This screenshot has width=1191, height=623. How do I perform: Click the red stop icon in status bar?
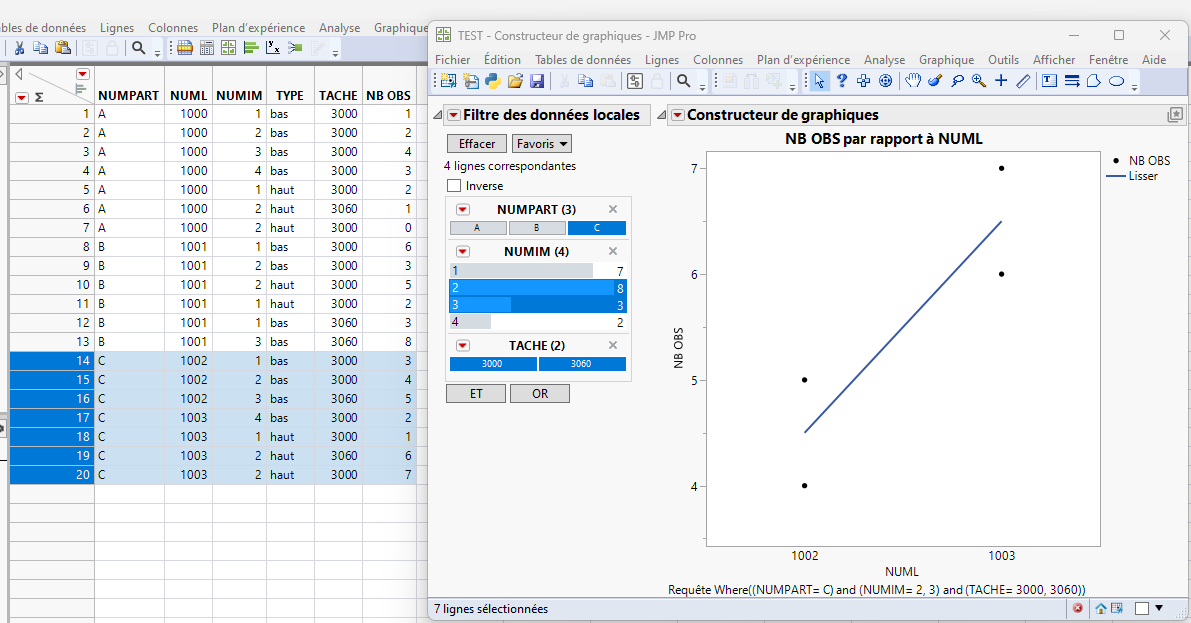click(1078, 607)
